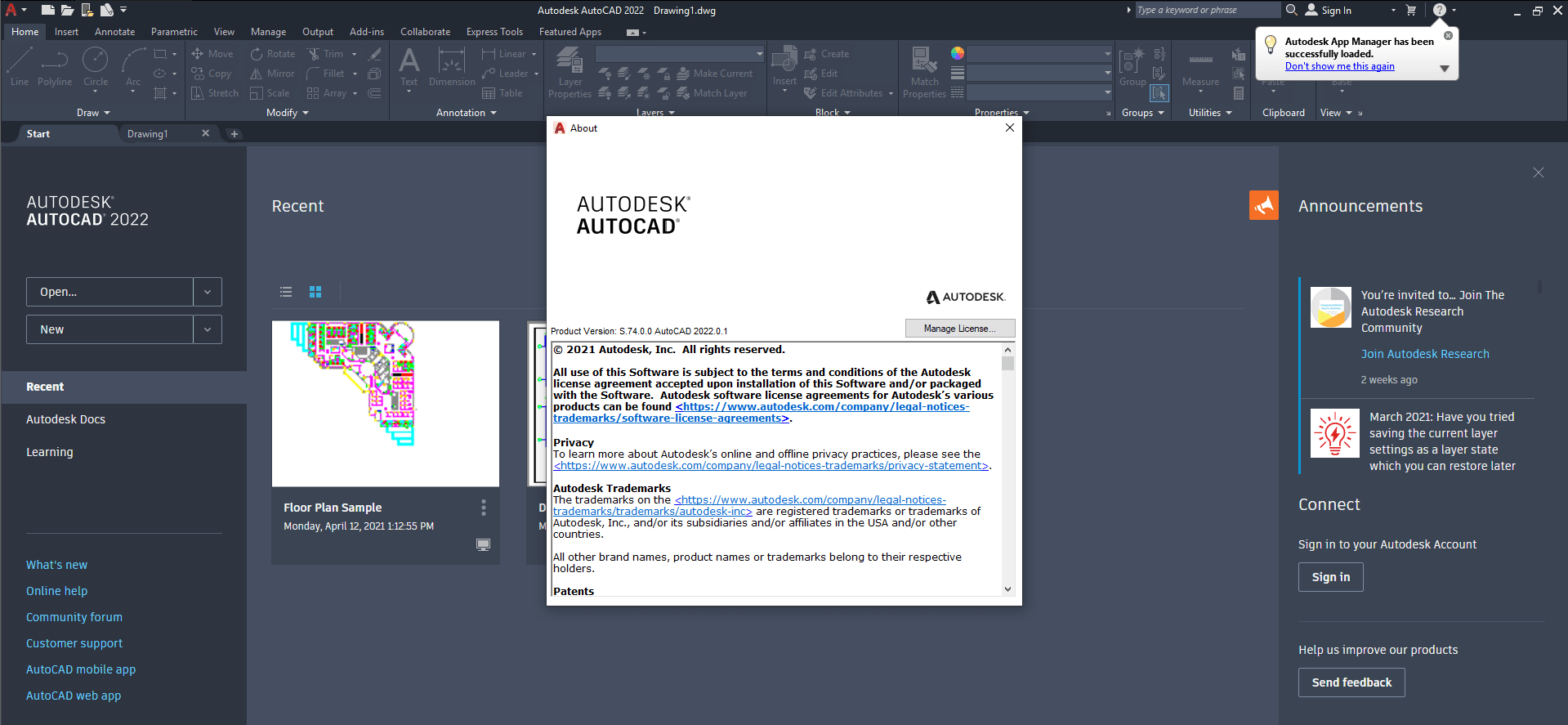Open the Express Tools ribbon tab
Screen dimensions: 1568x725
pyautogui.click(x=494, y=32)
